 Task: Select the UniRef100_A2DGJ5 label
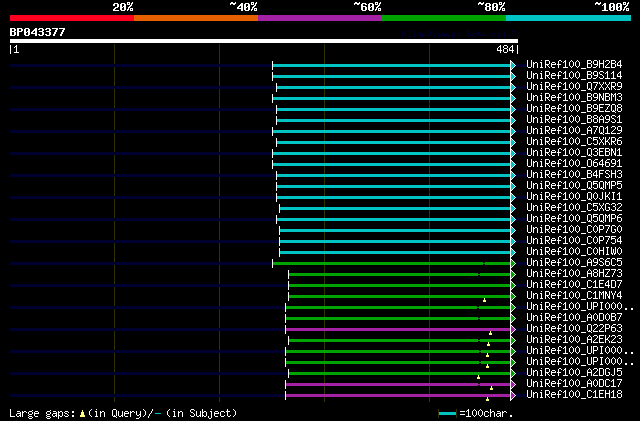coord(574,373)
